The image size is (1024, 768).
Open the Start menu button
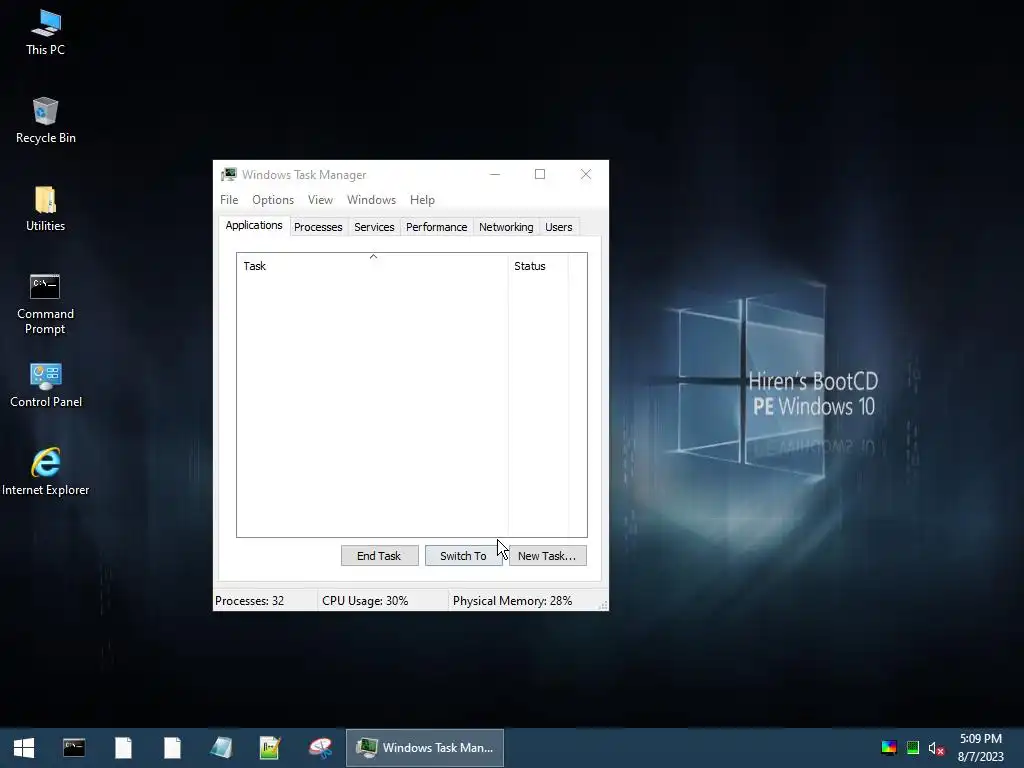(24, 748)
